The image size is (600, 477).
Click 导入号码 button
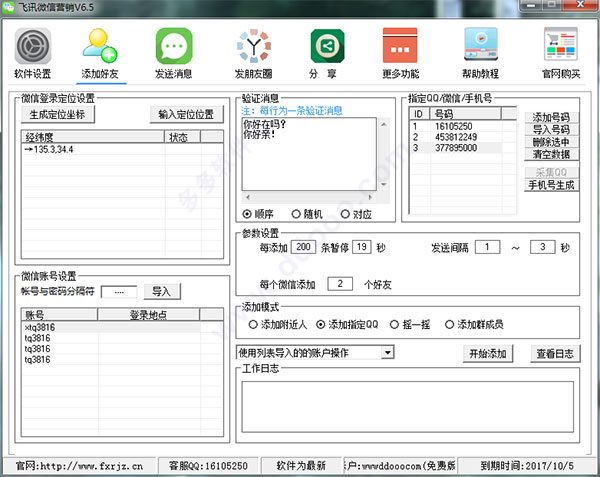pos(551,130)
